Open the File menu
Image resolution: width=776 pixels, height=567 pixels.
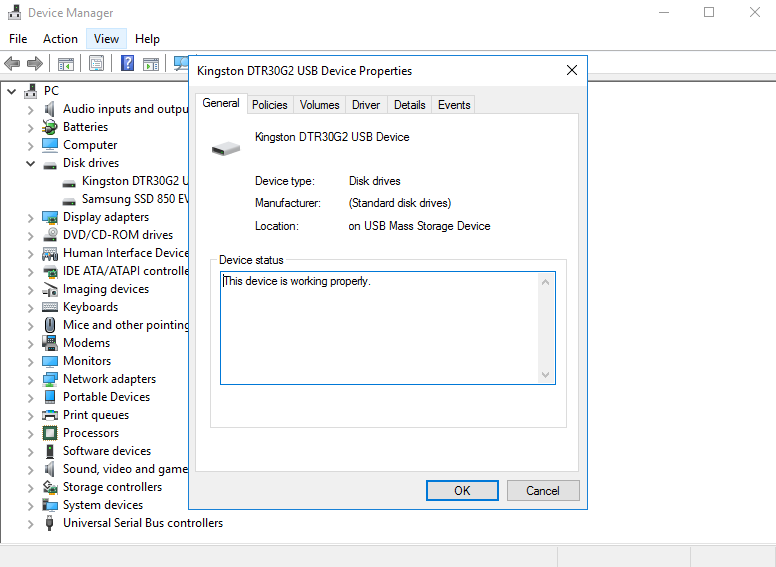18,39
